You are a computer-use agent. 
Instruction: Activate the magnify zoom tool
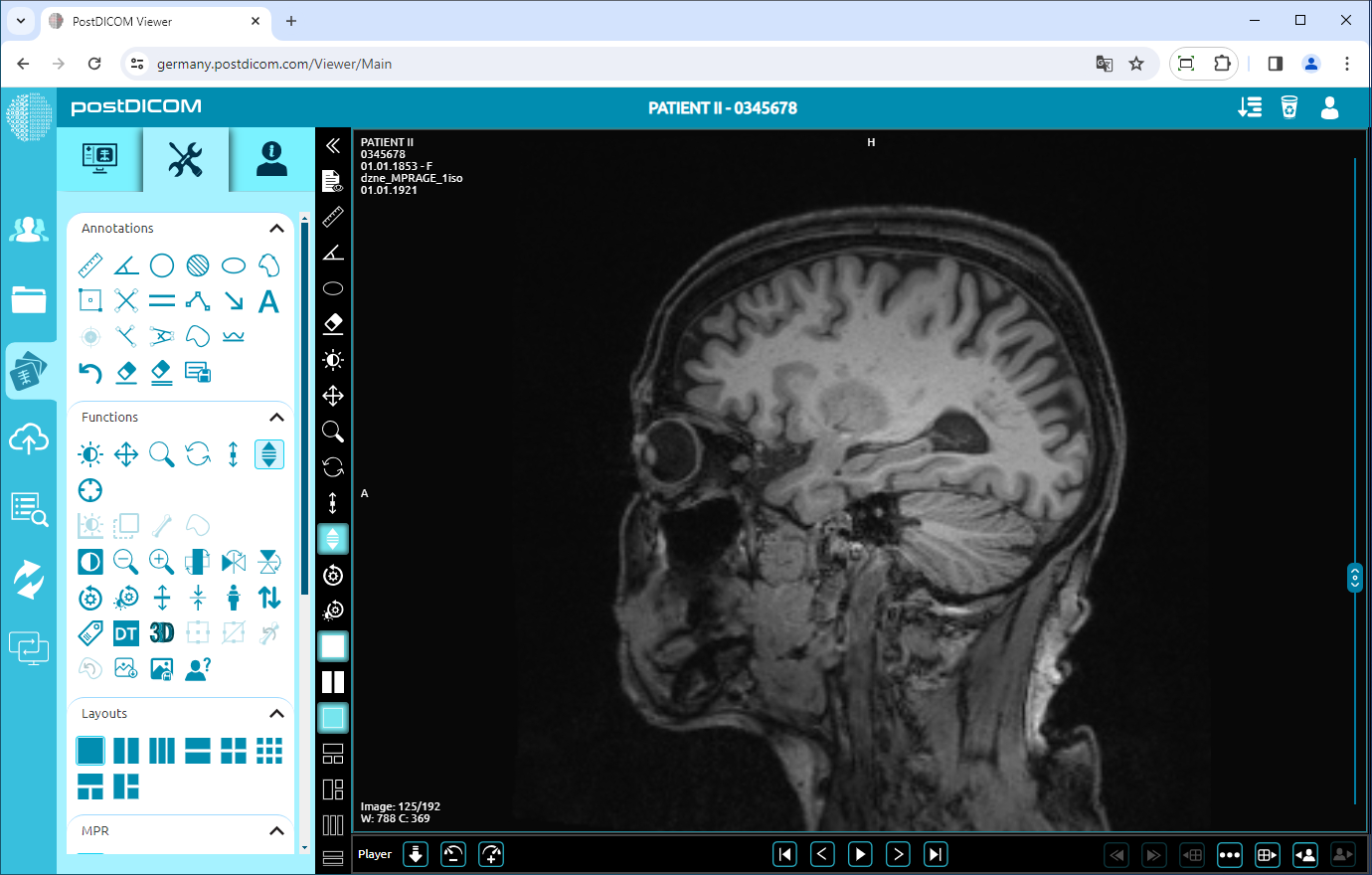[x=162, y=453]
